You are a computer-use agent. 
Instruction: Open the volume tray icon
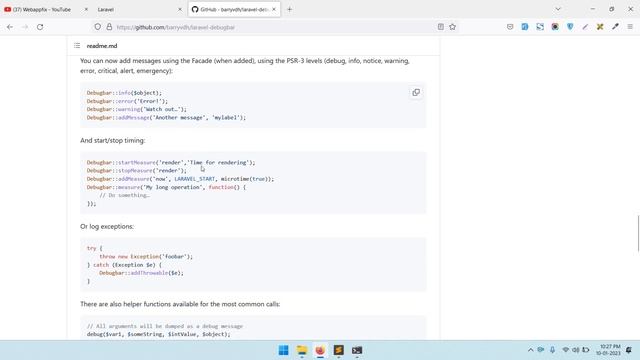(x=576, y=350)
